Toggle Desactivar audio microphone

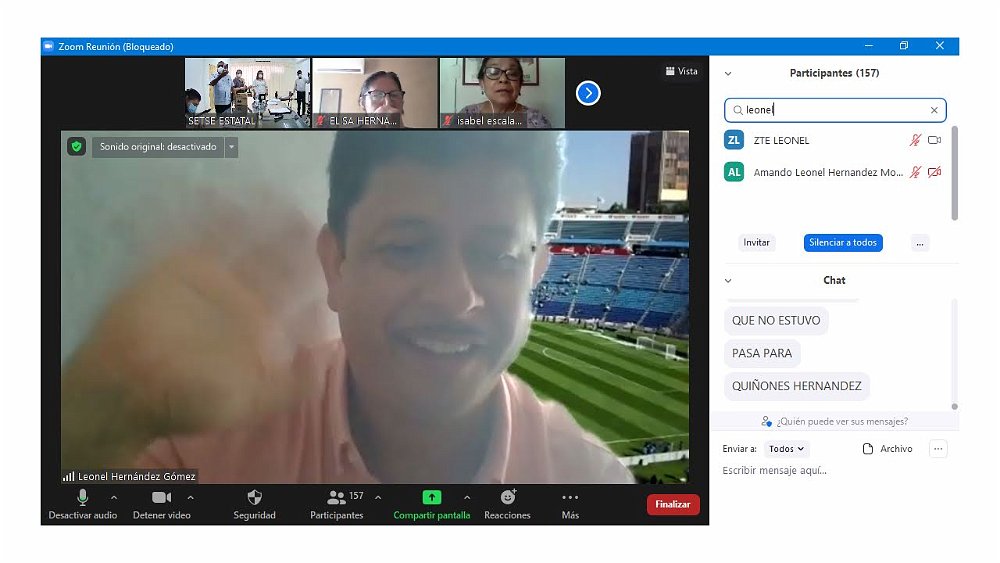pyautogui.click(x=82, y=498)
